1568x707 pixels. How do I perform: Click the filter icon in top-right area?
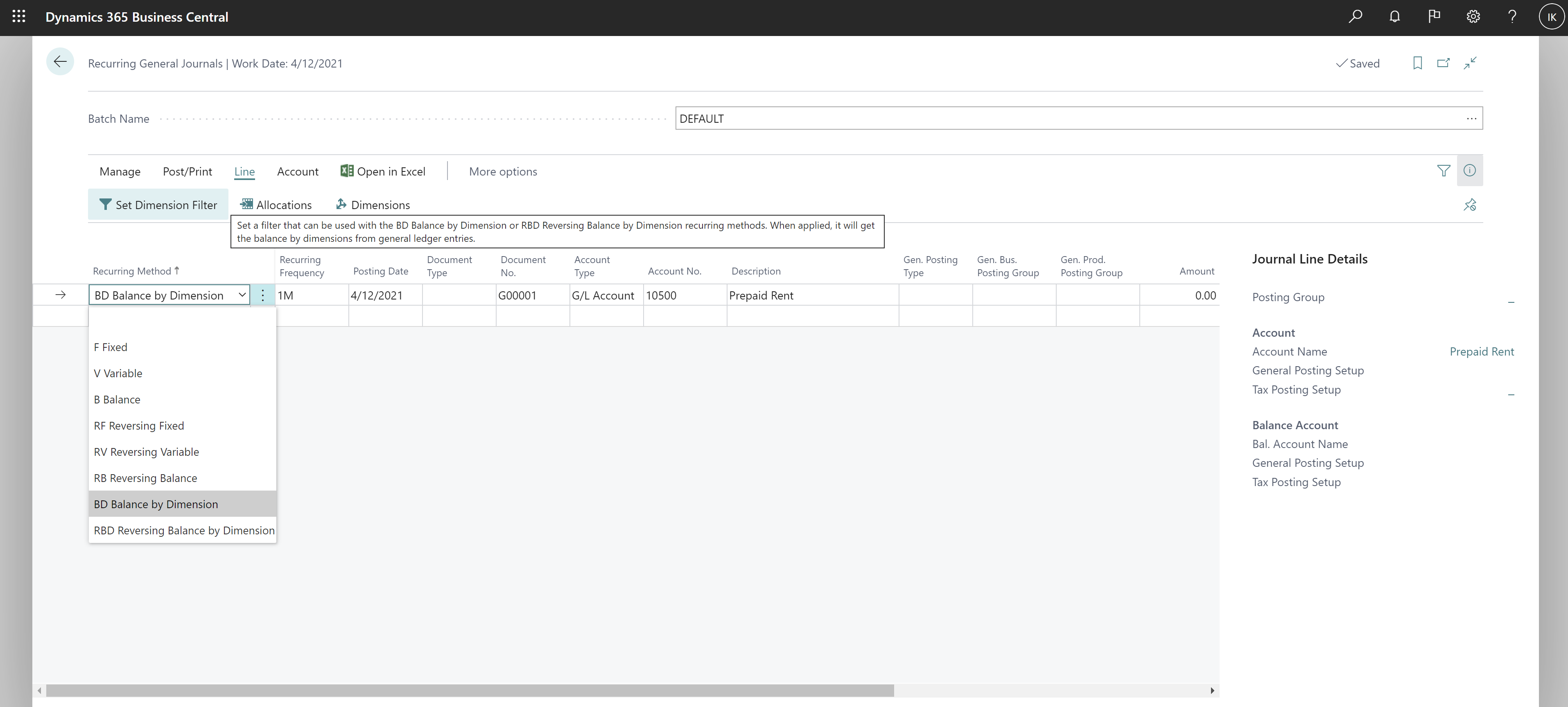tap(1444, 170)
